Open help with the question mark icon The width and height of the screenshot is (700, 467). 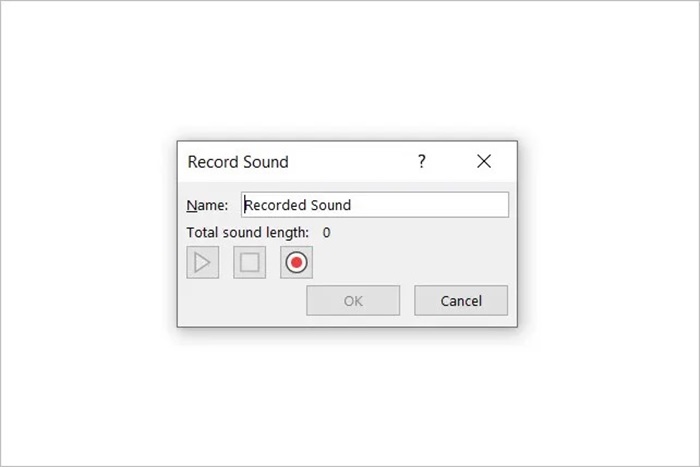tap(422, 161)
